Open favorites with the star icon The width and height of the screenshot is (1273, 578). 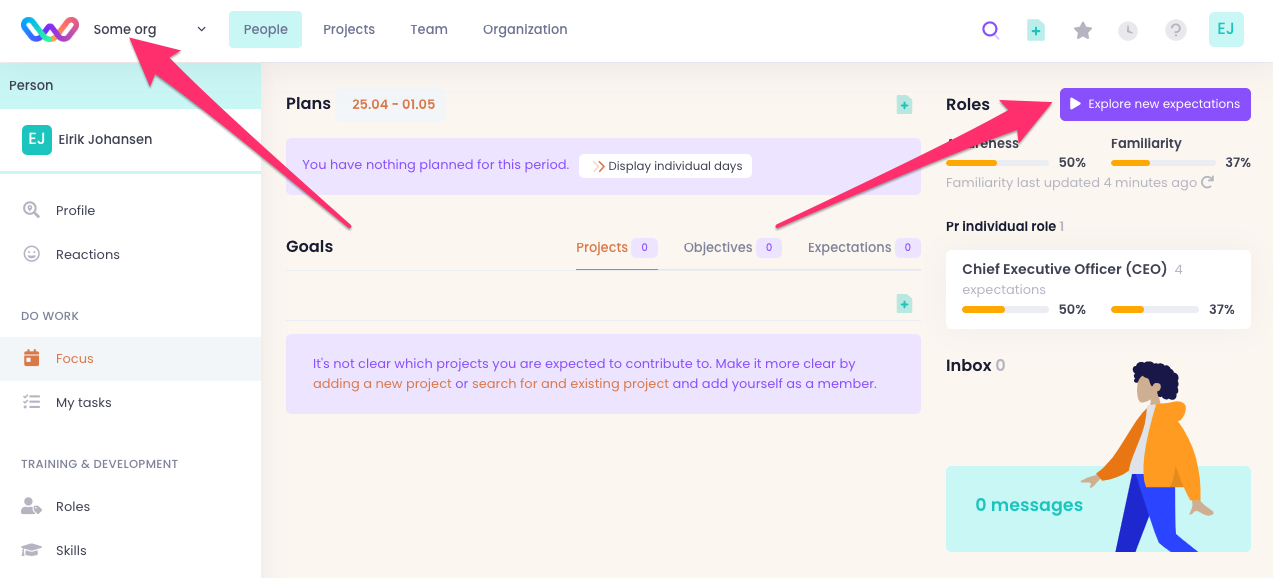[x=1082, y=30]
